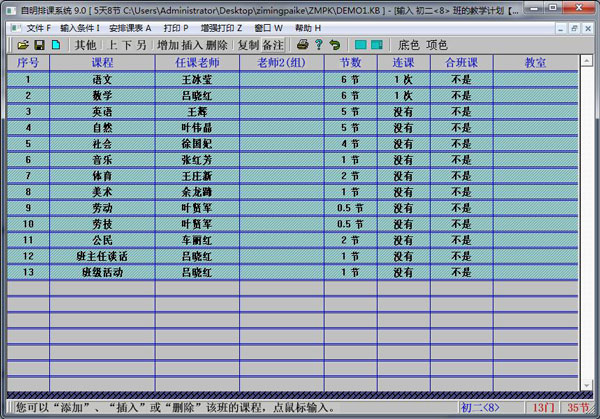600x419 pixels.
Task: Click the 删除 toolbar button
Action: pos(217,45)
